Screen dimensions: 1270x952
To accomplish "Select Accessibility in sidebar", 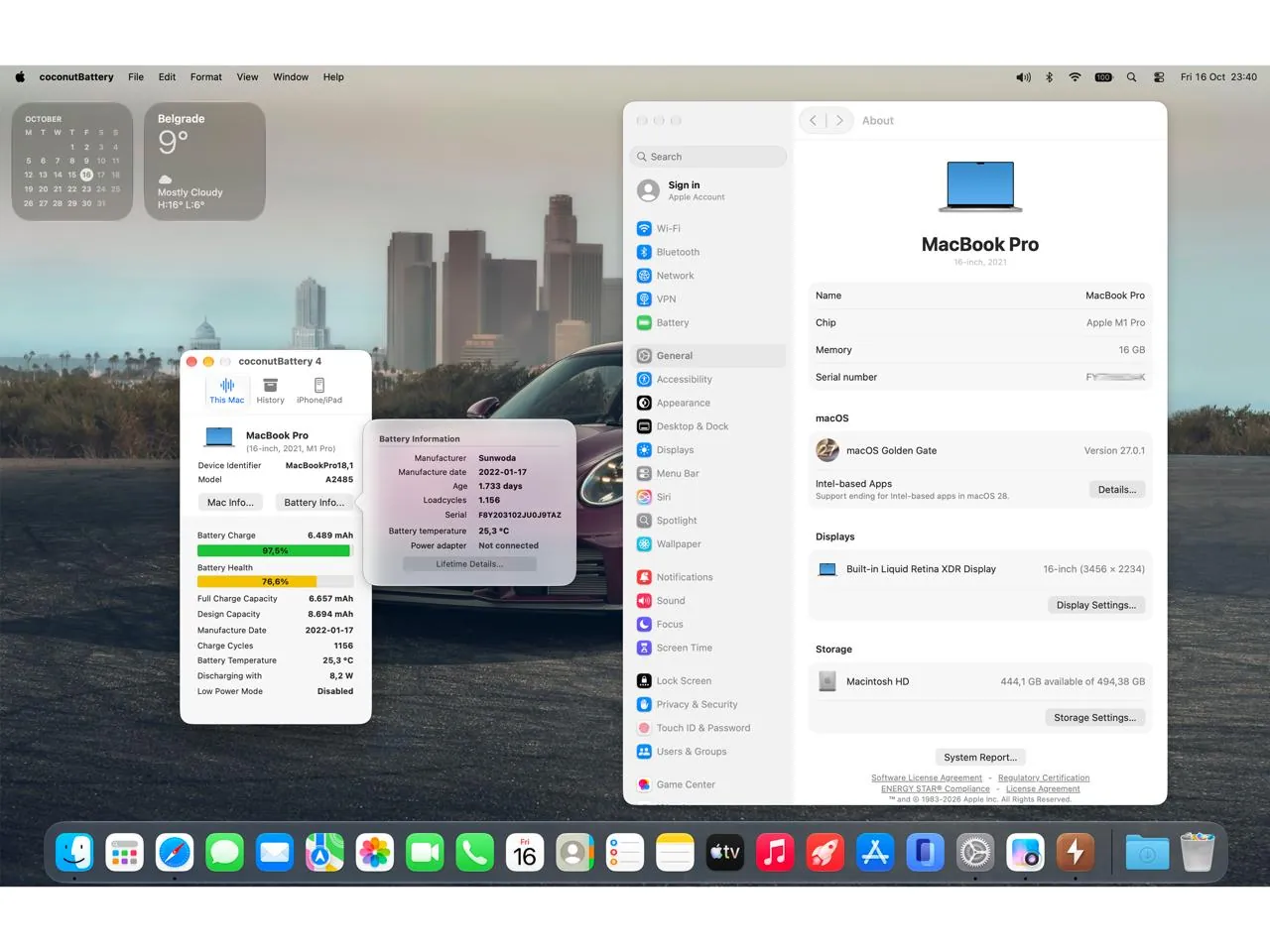I will pos(709,380).
